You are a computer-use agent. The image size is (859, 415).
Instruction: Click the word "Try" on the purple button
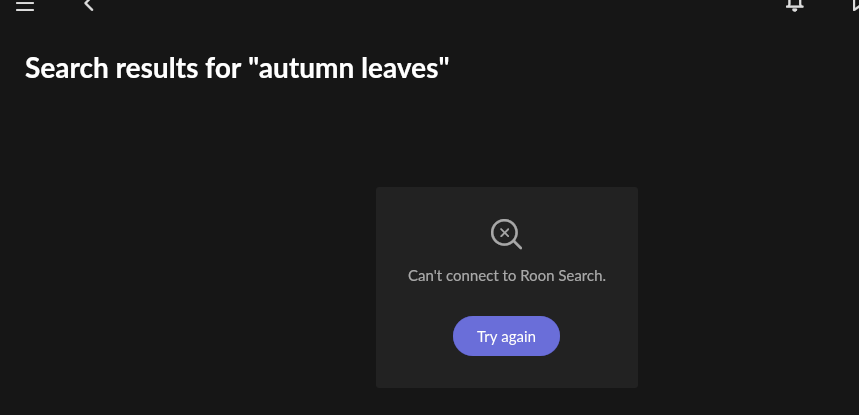tap(486, 337)
